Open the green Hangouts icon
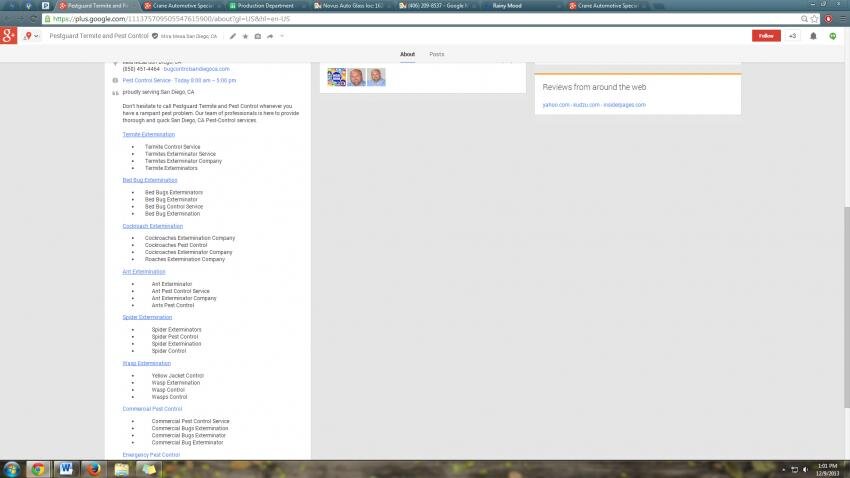This screenshot has height=478, width=850. pyautogui.click(x=833, y=36)
